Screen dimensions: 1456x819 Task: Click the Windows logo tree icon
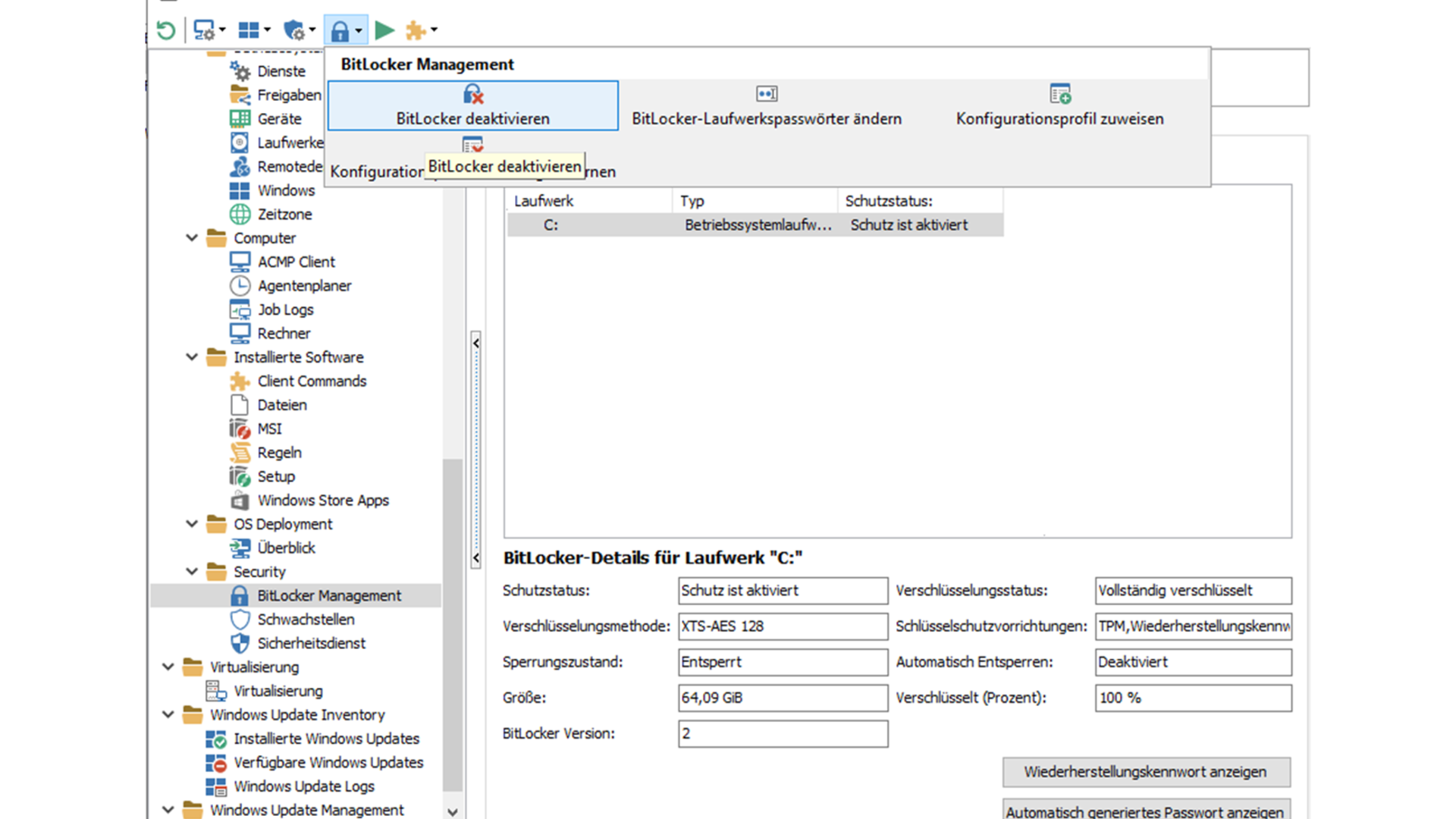point(240,190)
